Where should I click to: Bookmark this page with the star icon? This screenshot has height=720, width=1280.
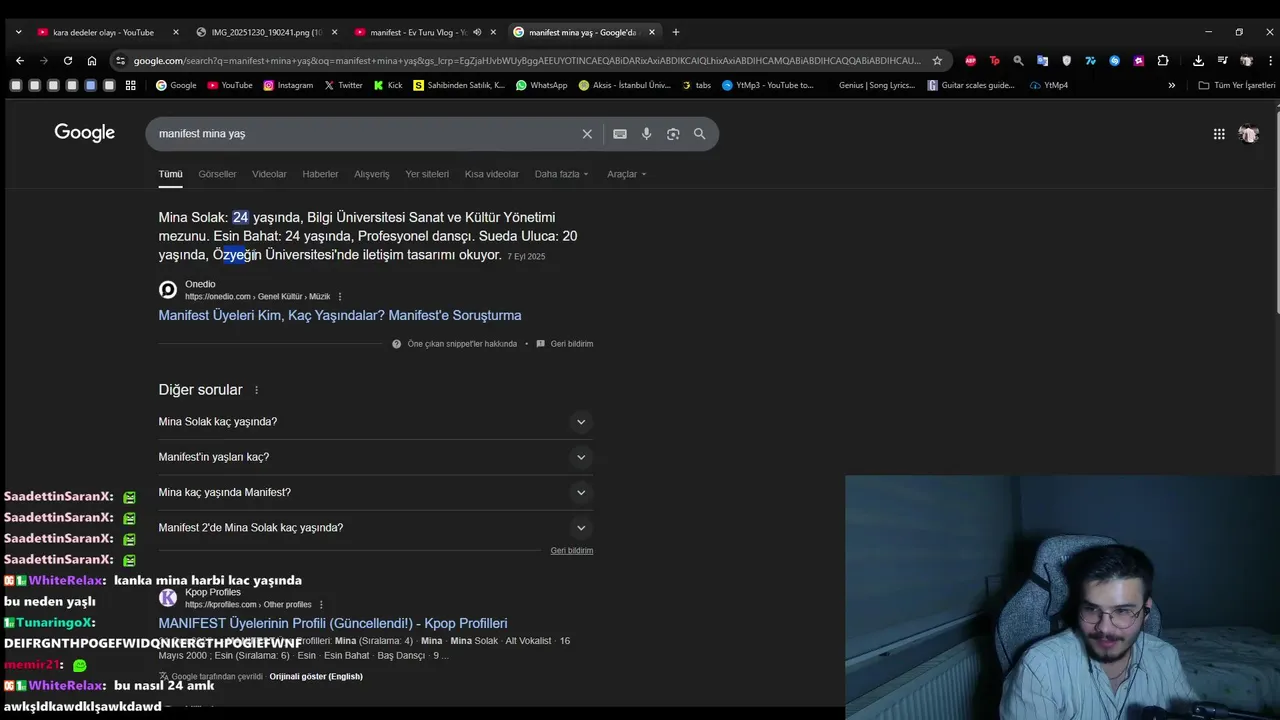click(937, 60)
